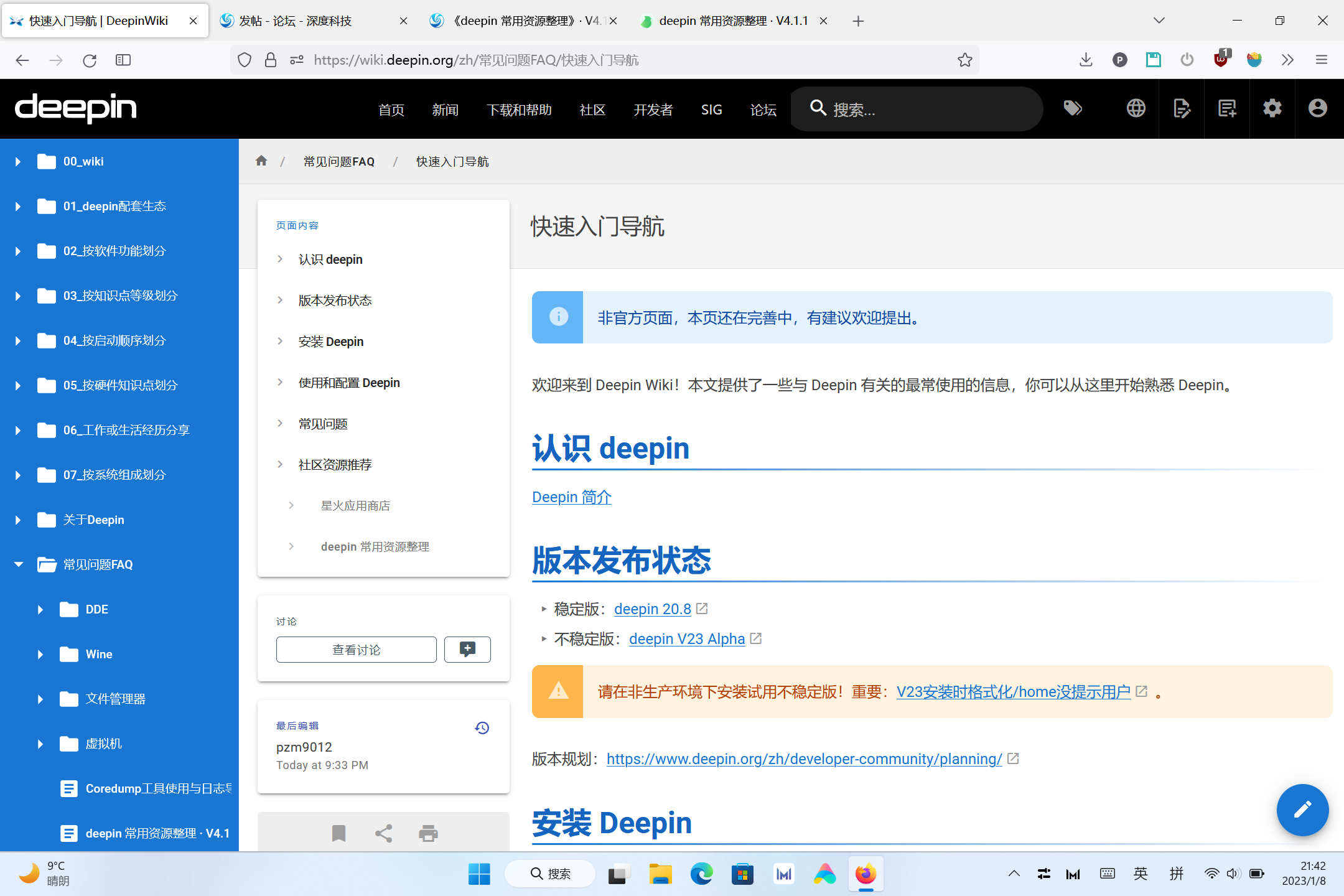
Task: Expand the DDE folder in sidebar
Action: [x=40, y=609]
